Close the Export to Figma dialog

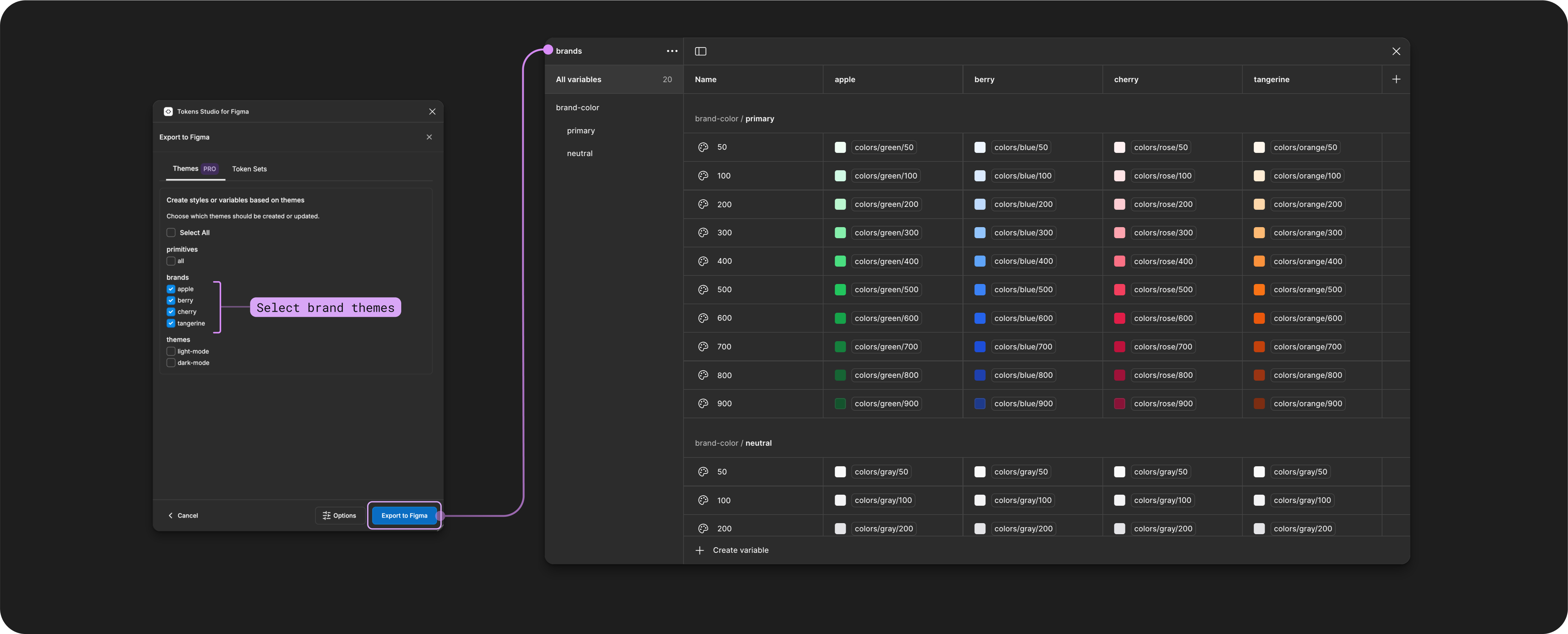point(429,137)
